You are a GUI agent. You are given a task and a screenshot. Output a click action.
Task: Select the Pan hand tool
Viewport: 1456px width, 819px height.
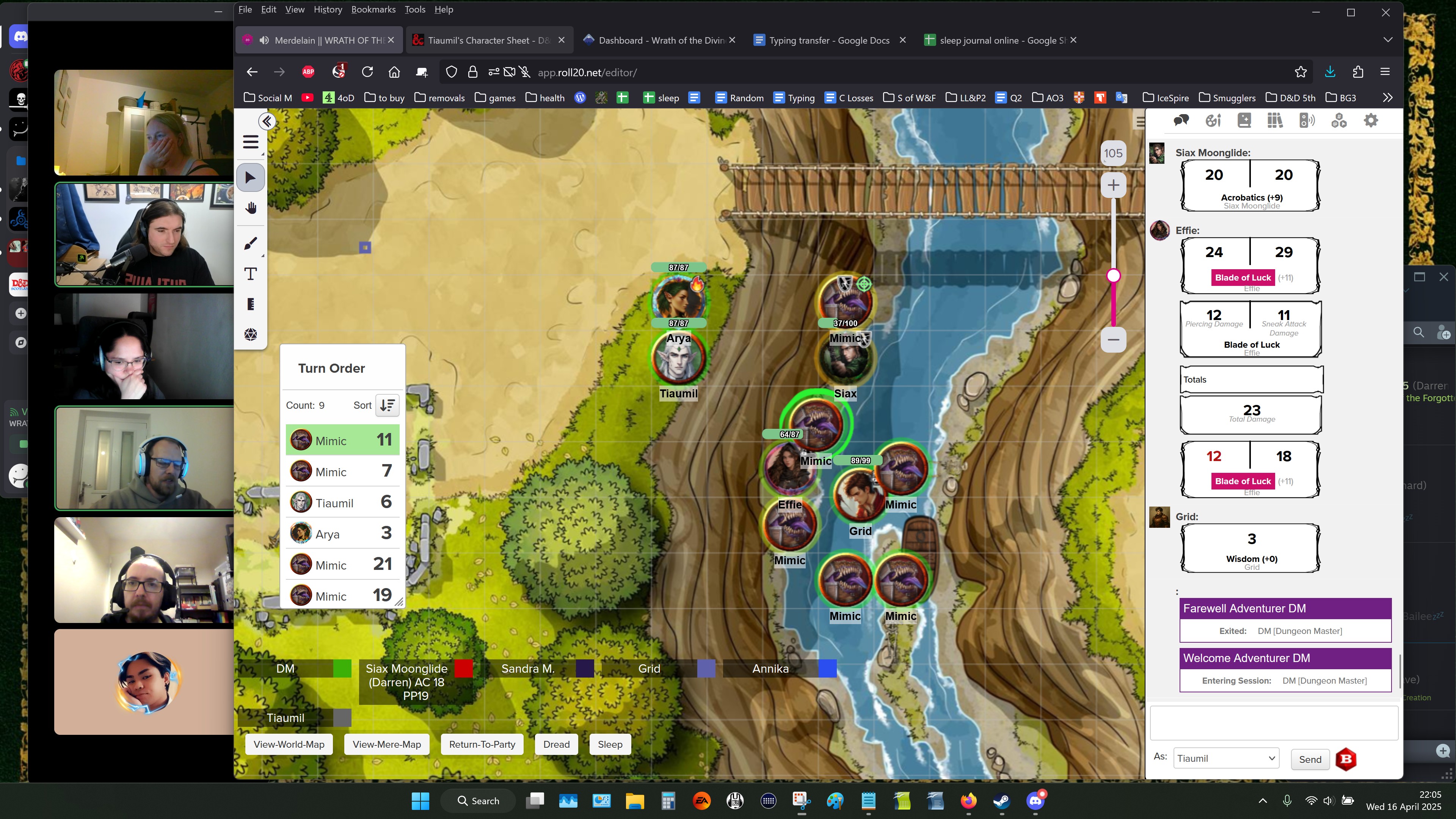coord(250,209)
